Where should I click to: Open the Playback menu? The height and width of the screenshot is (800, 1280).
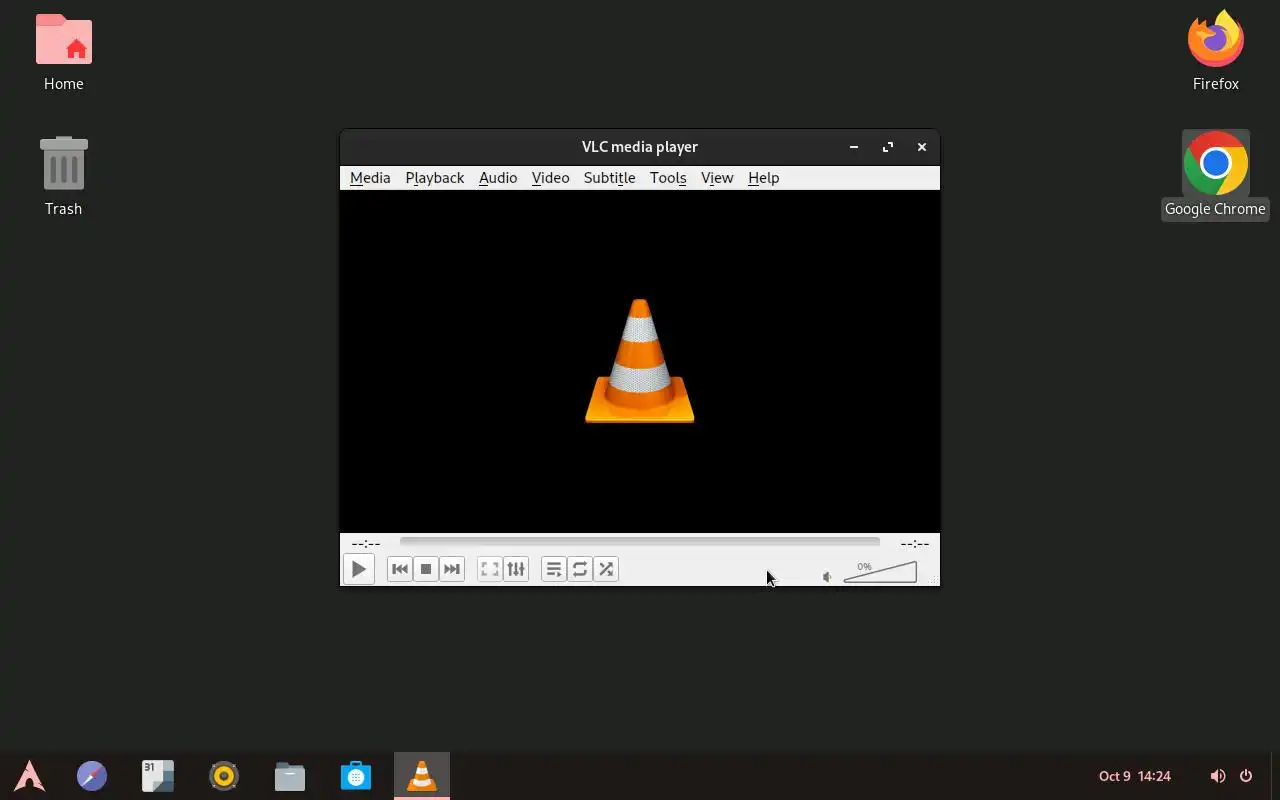[x=435, y=178]
